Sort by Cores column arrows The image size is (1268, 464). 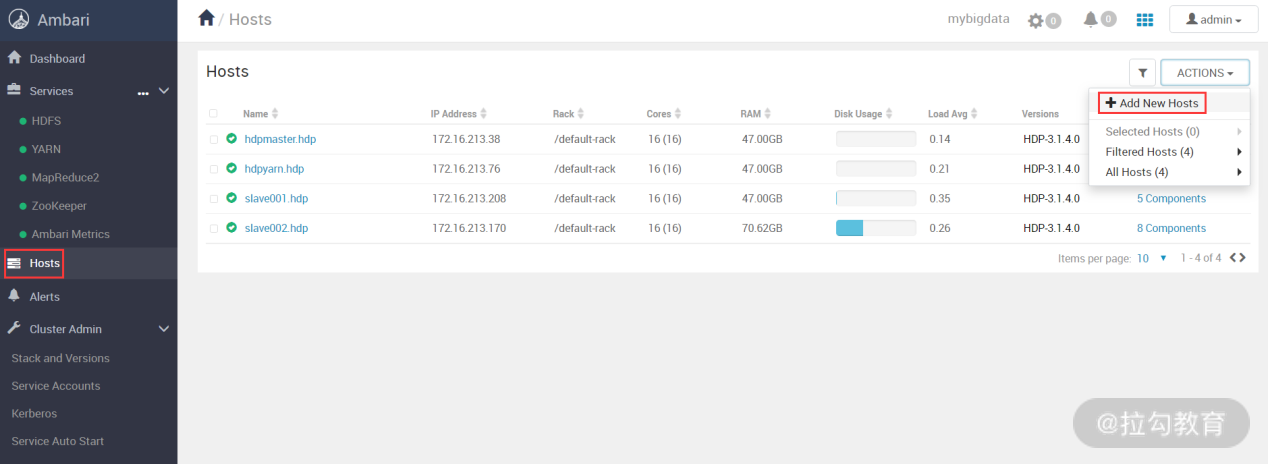click(678, 114)
